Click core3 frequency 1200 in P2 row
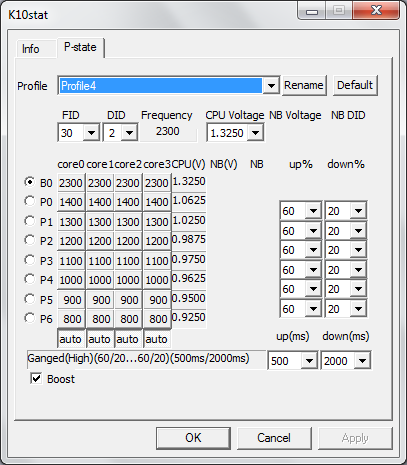Screen dimensions: 407x465 point(157,241)
